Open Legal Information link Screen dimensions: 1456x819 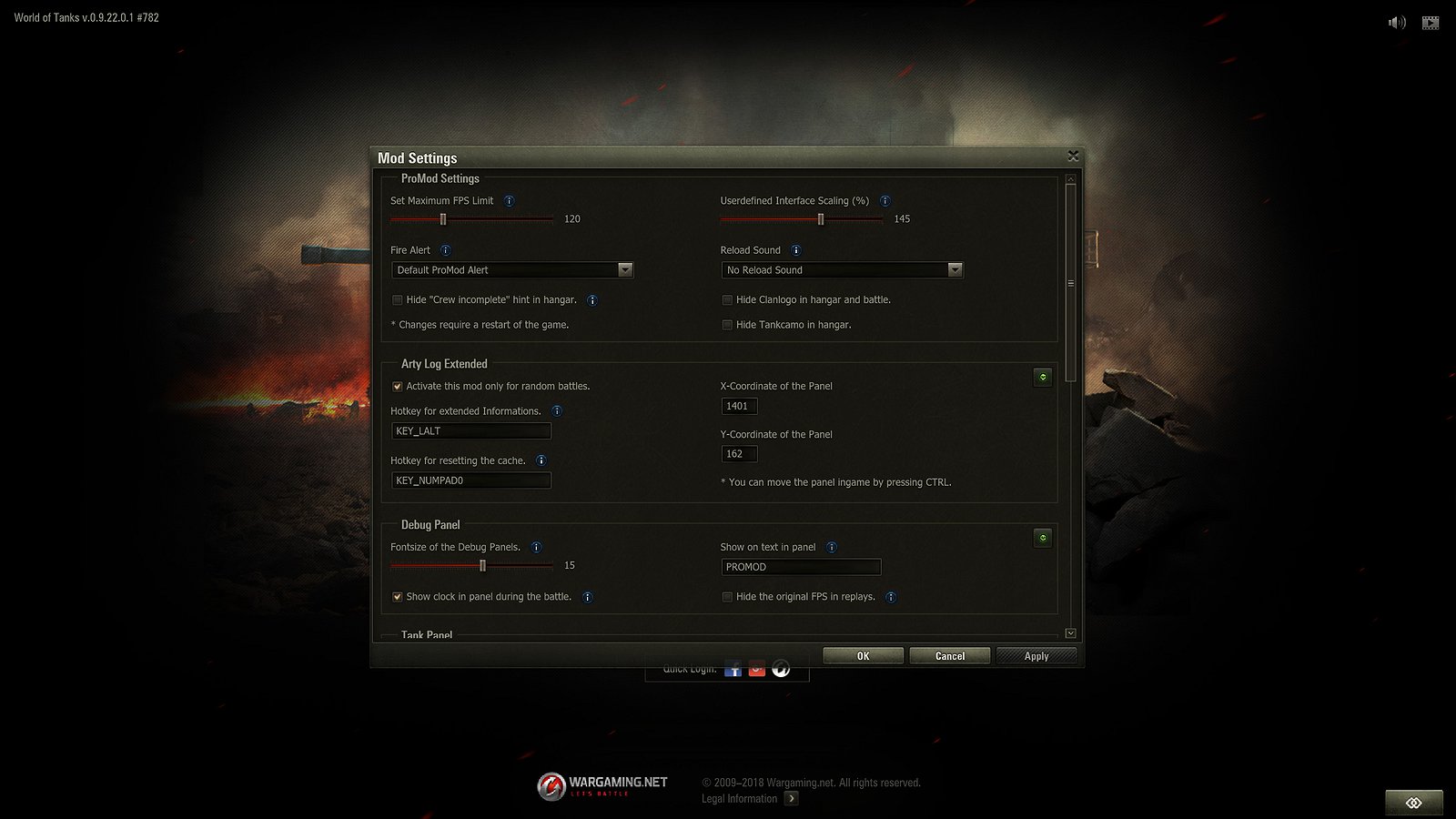[739, 799]
